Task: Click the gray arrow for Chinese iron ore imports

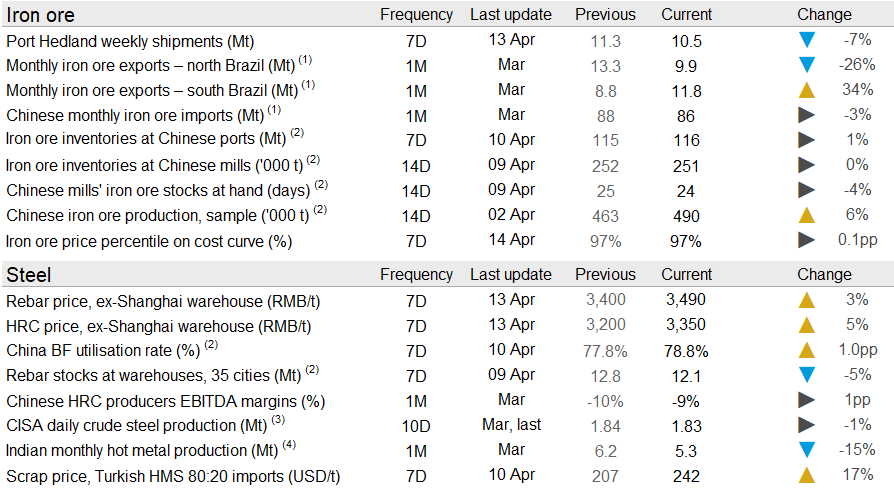Action: [x=806, y=115]
